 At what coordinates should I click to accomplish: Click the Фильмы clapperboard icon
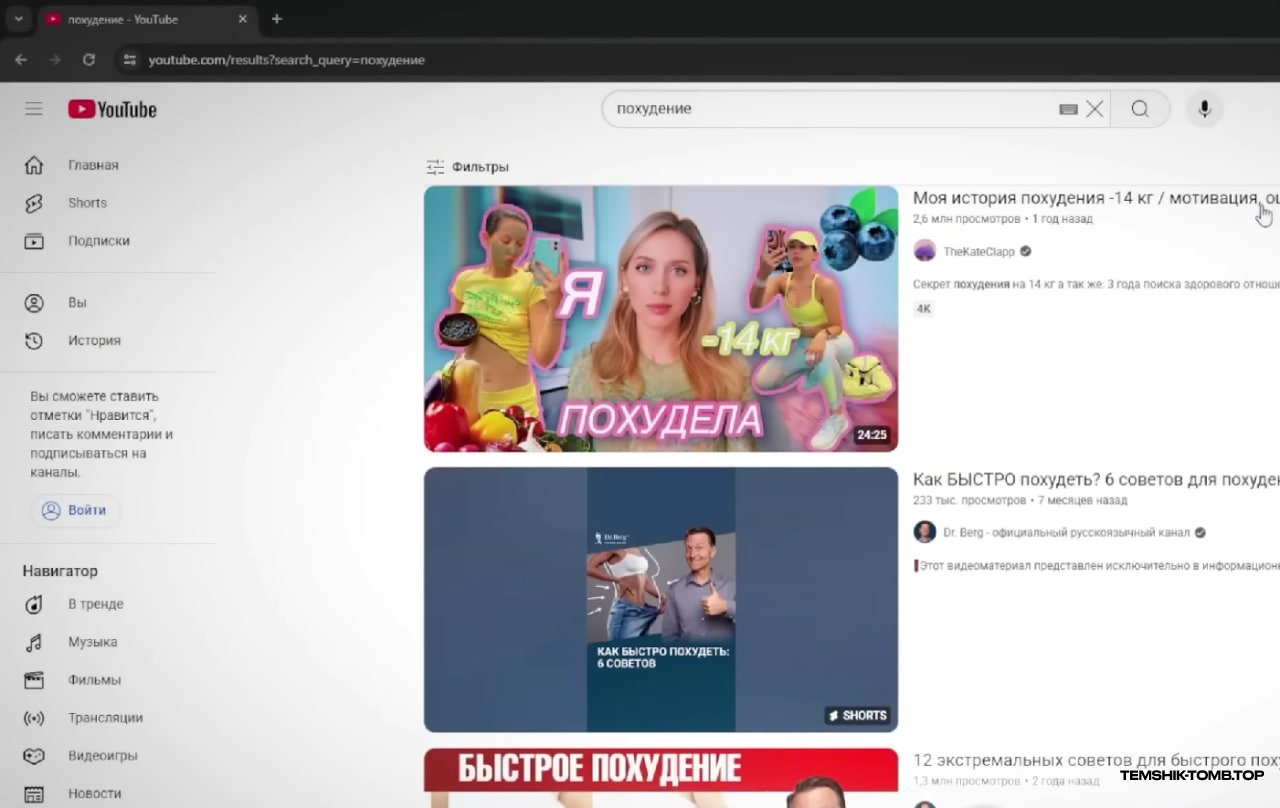(34, 680)
